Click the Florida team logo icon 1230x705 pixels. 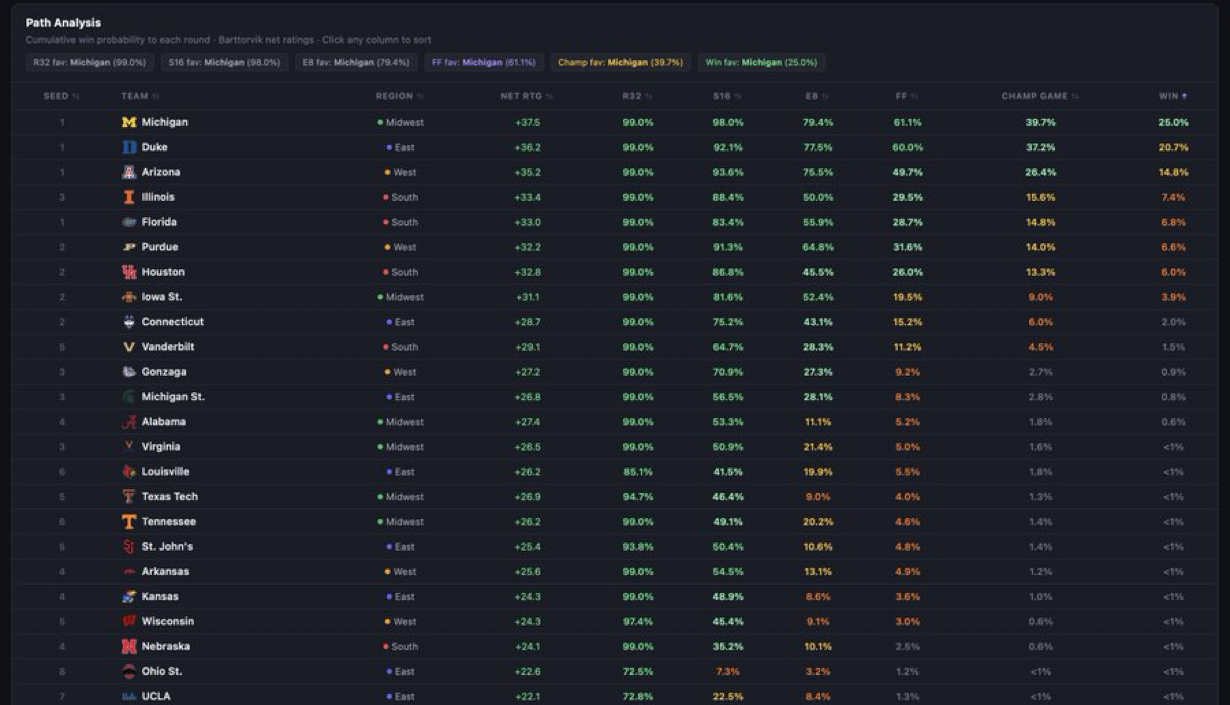pyautogui.click(x=128, y=222)
